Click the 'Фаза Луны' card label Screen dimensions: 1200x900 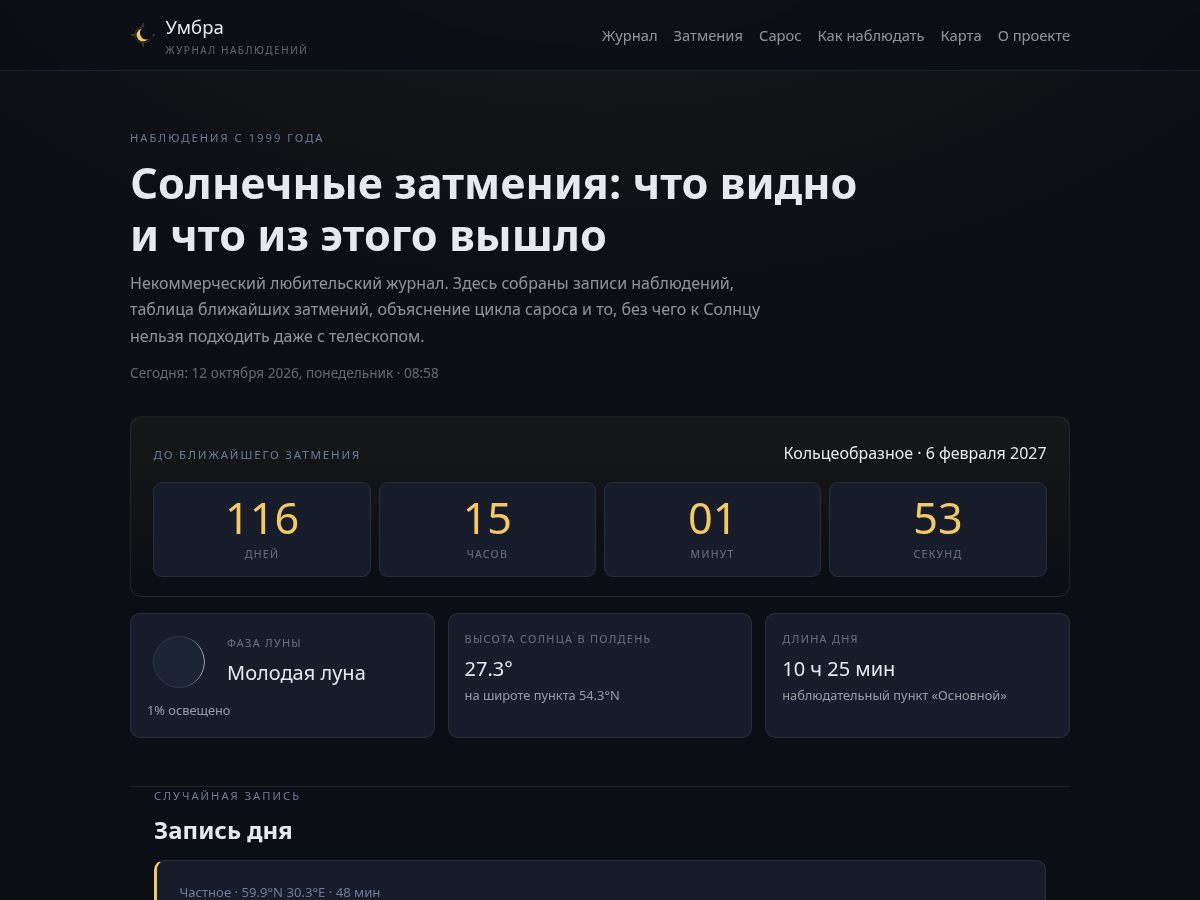[264, 643]
